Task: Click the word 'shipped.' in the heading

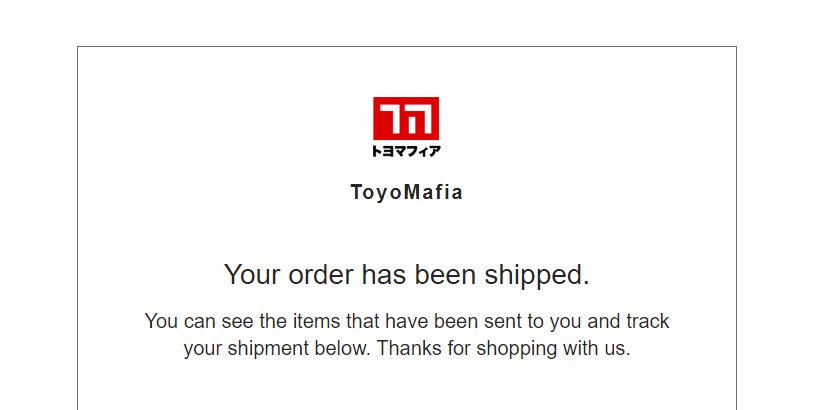Action: pyautogui.click(x=537, y=275)
